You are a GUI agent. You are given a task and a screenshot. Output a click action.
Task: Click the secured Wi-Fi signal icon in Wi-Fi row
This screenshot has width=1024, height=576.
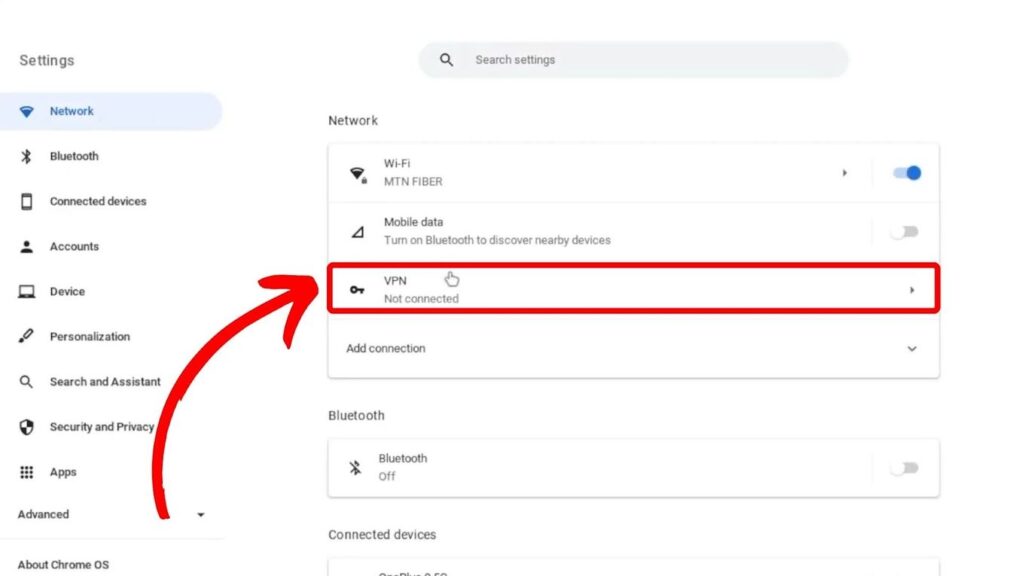coord(358,174)
